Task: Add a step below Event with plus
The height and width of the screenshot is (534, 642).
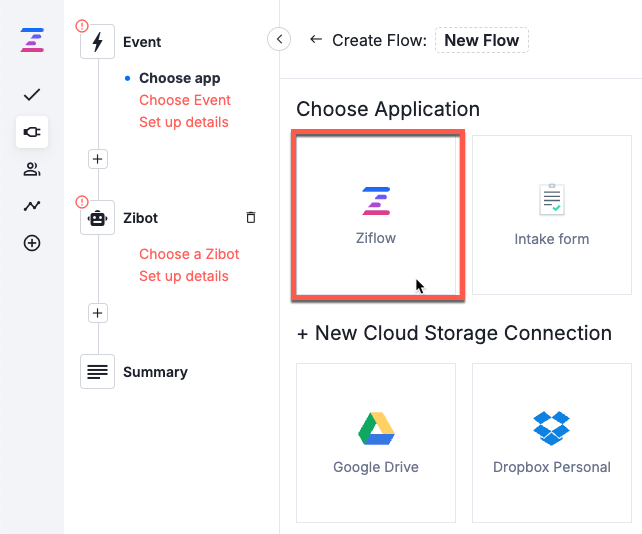Action: (98, 159)
